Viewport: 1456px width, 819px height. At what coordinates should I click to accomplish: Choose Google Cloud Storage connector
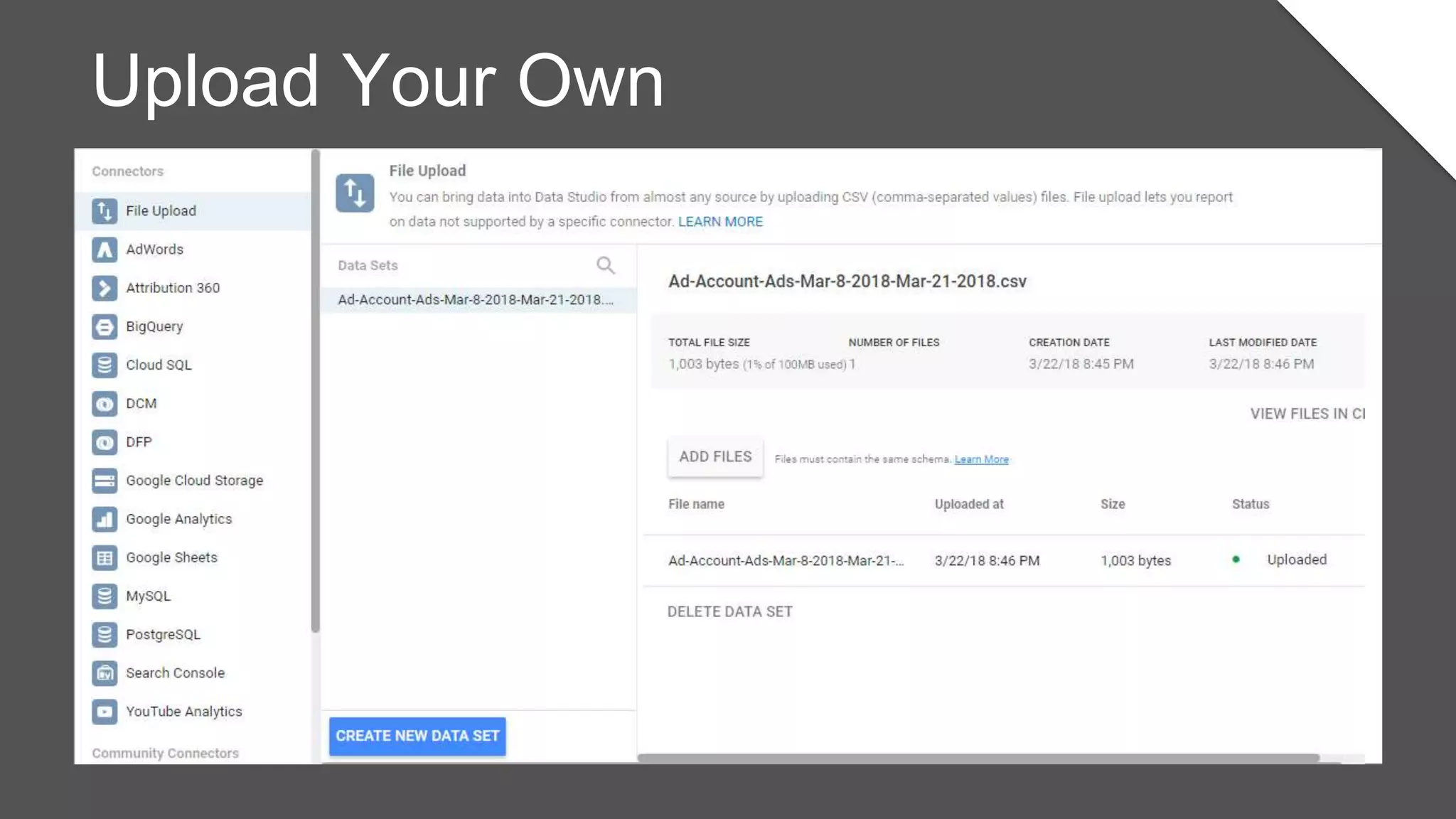click(194, 481)
